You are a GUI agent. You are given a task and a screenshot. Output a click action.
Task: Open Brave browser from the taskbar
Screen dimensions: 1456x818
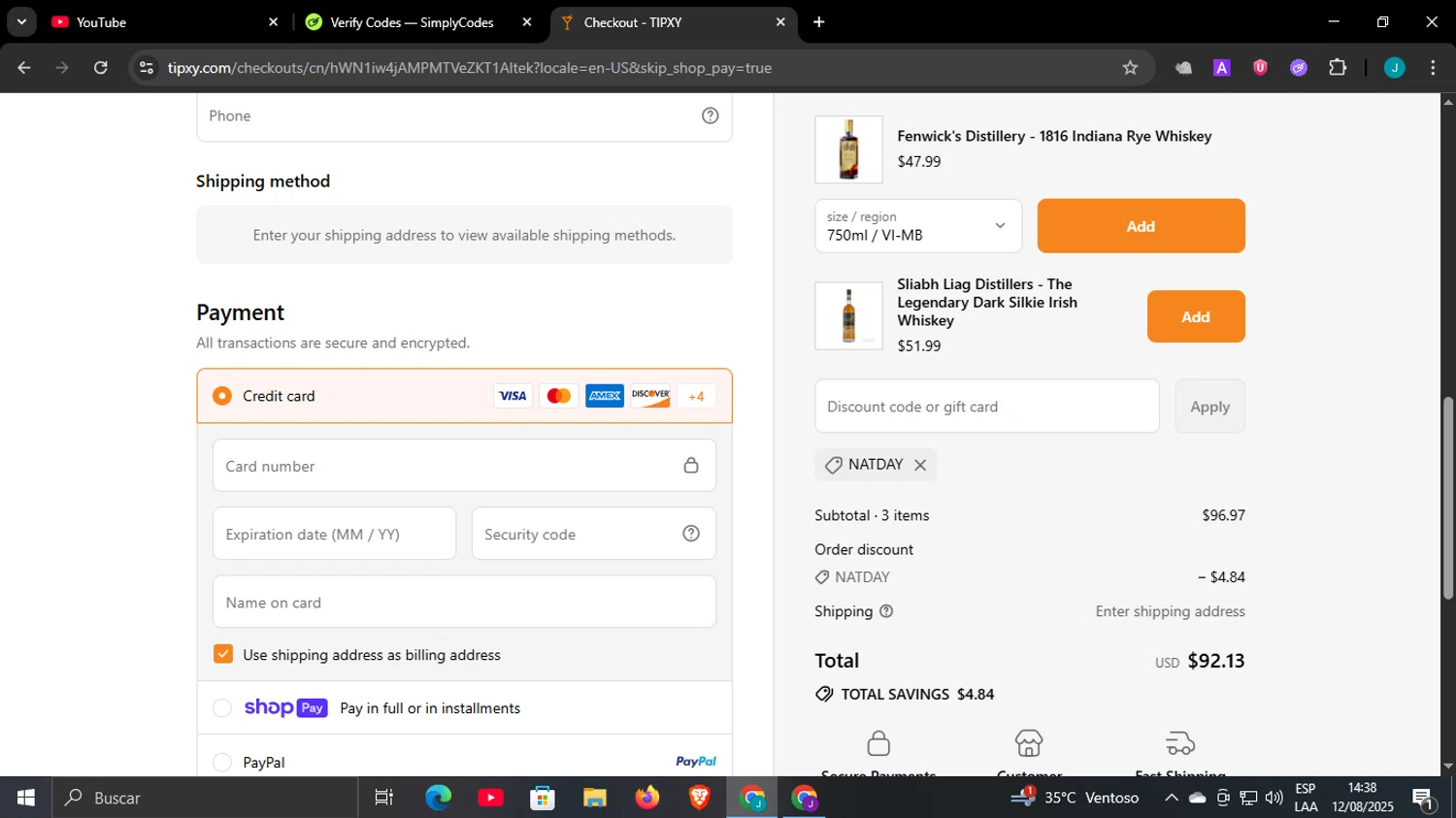click(x=699, y=798)
